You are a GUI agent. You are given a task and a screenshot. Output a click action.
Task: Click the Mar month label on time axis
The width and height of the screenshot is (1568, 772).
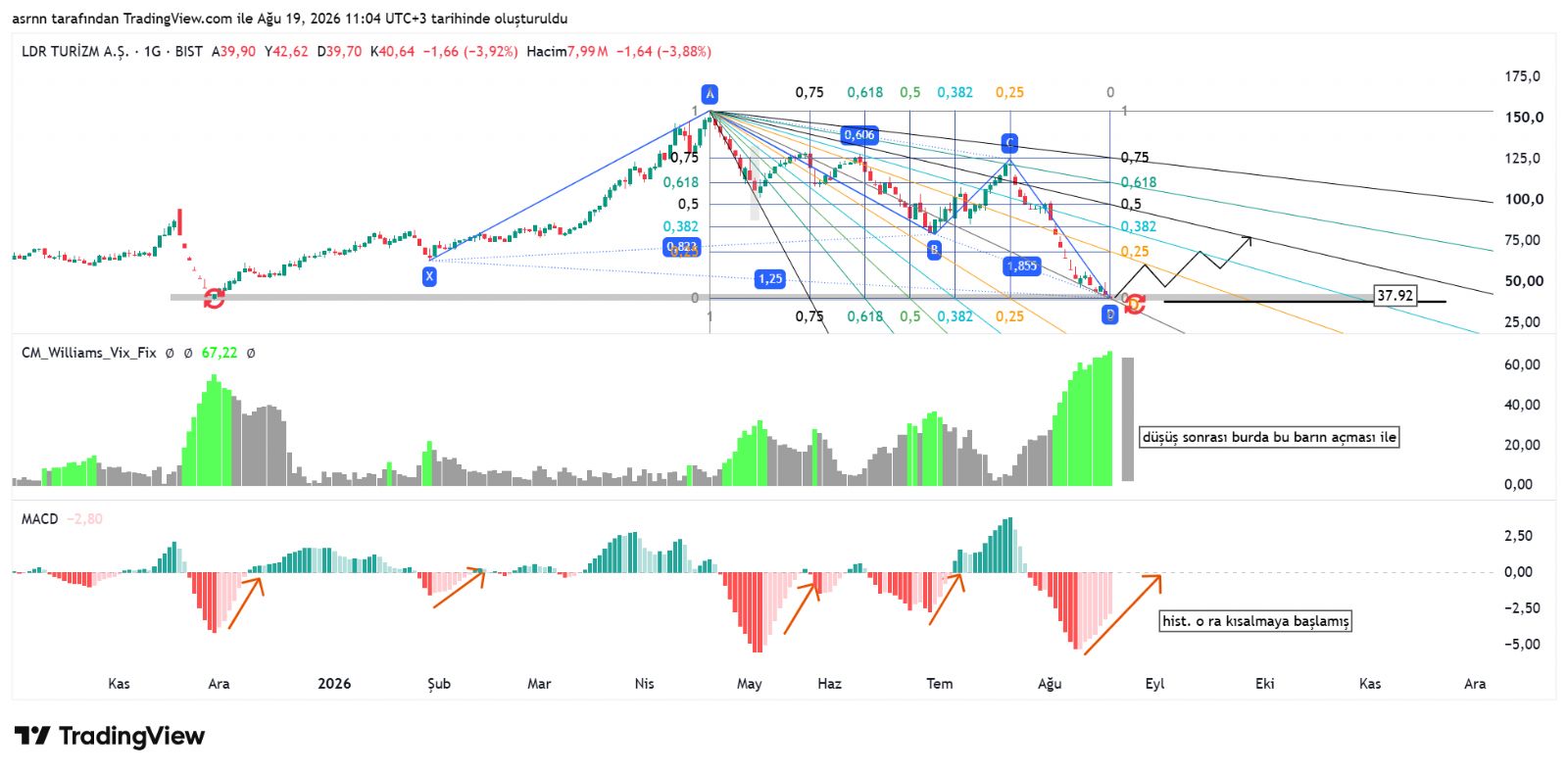click(x=539, y=684)
